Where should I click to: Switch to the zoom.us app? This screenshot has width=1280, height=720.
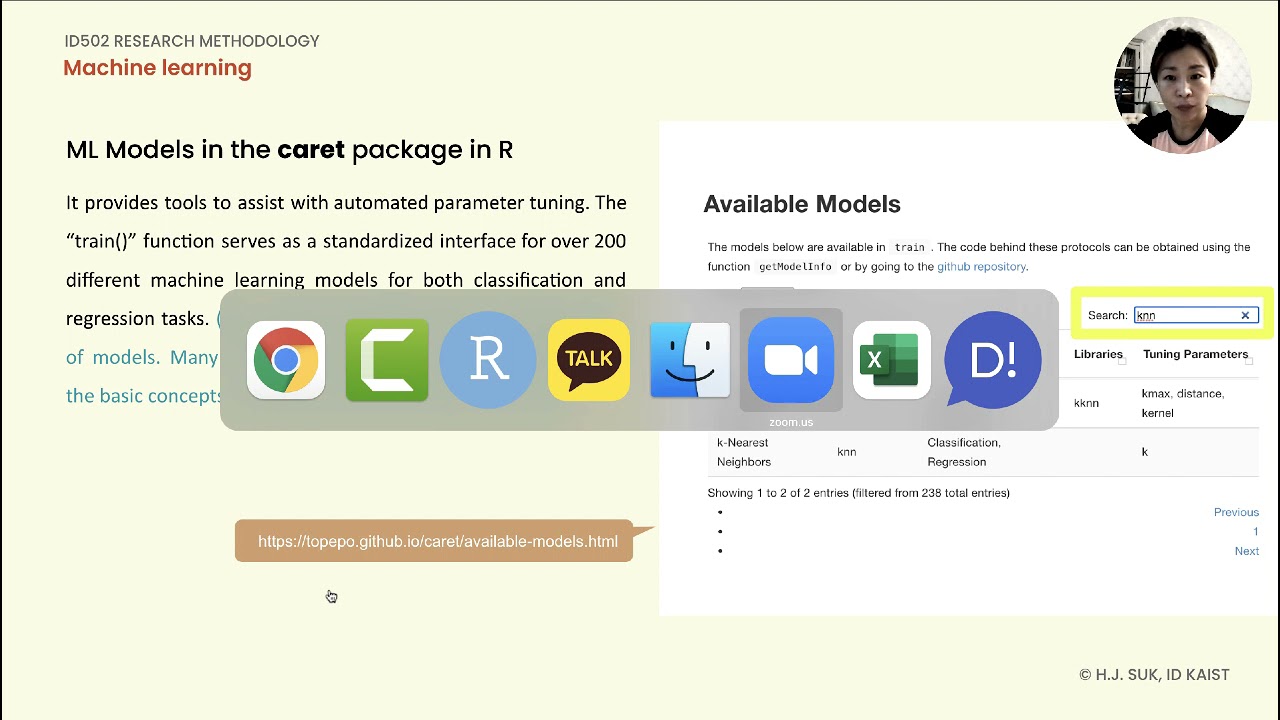click(x=791, y=360)
